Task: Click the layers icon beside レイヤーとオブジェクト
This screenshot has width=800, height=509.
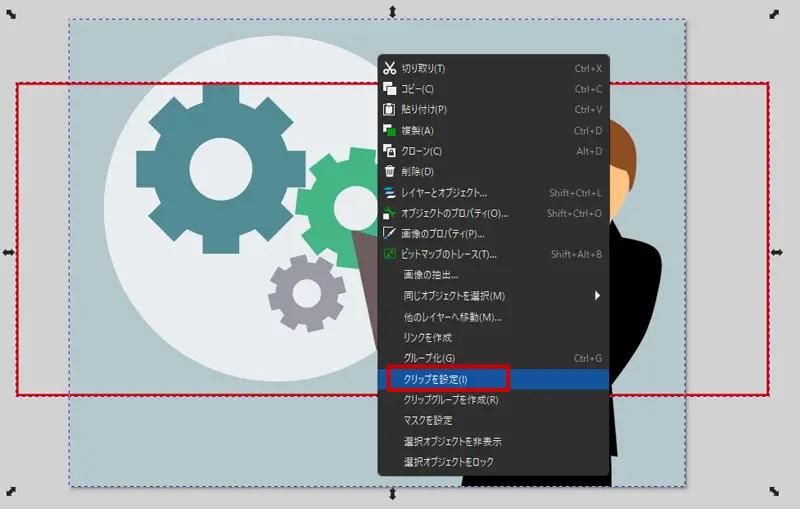Action: (390, 193)
